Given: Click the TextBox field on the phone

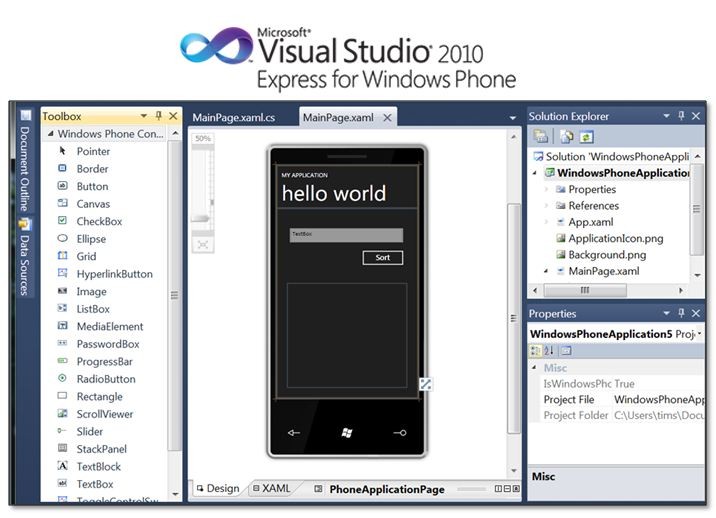Looking at the screenshot, I should click(346, 235).
